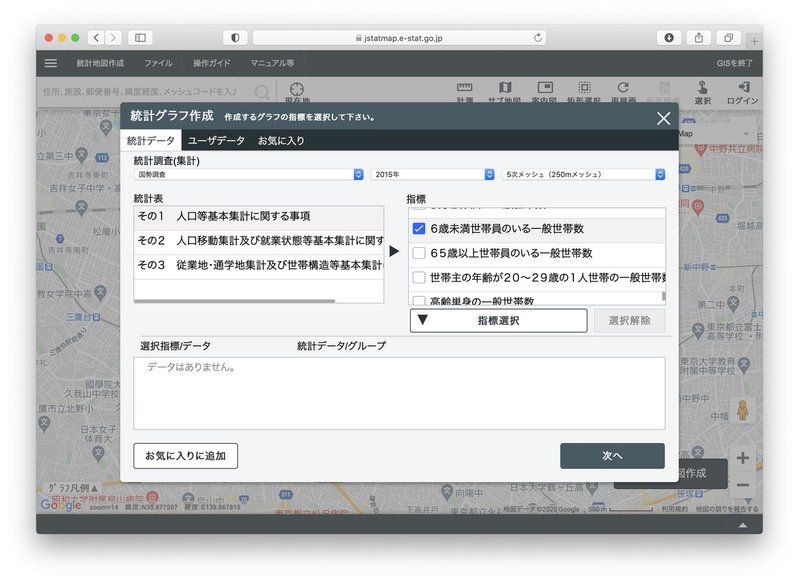Click 地図の誤りを報告する map link
Viewport: 800px width, 583px height.
coord(727,509)
